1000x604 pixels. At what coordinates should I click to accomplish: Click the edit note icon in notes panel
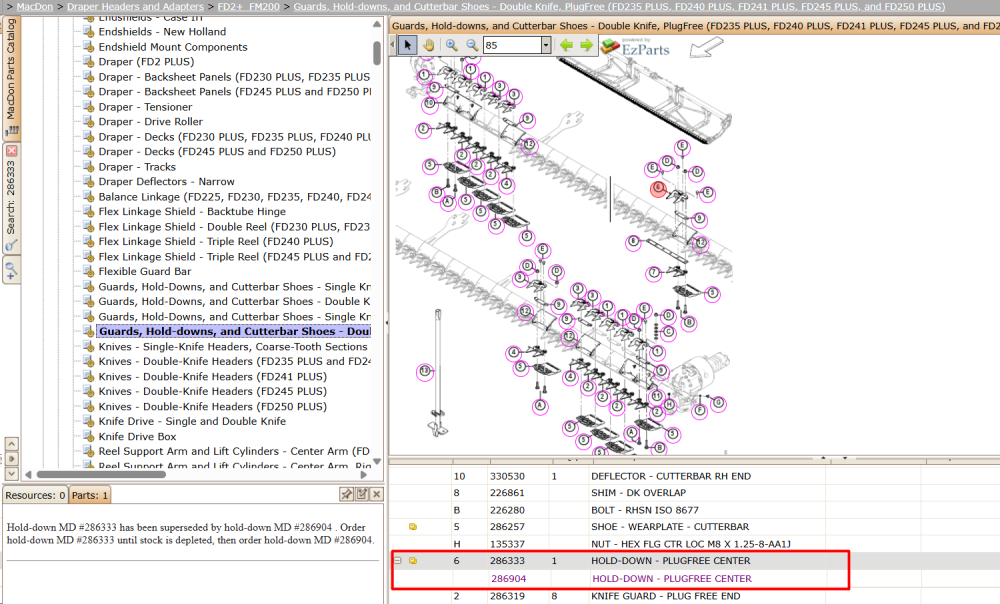click(x=362, y=494)
